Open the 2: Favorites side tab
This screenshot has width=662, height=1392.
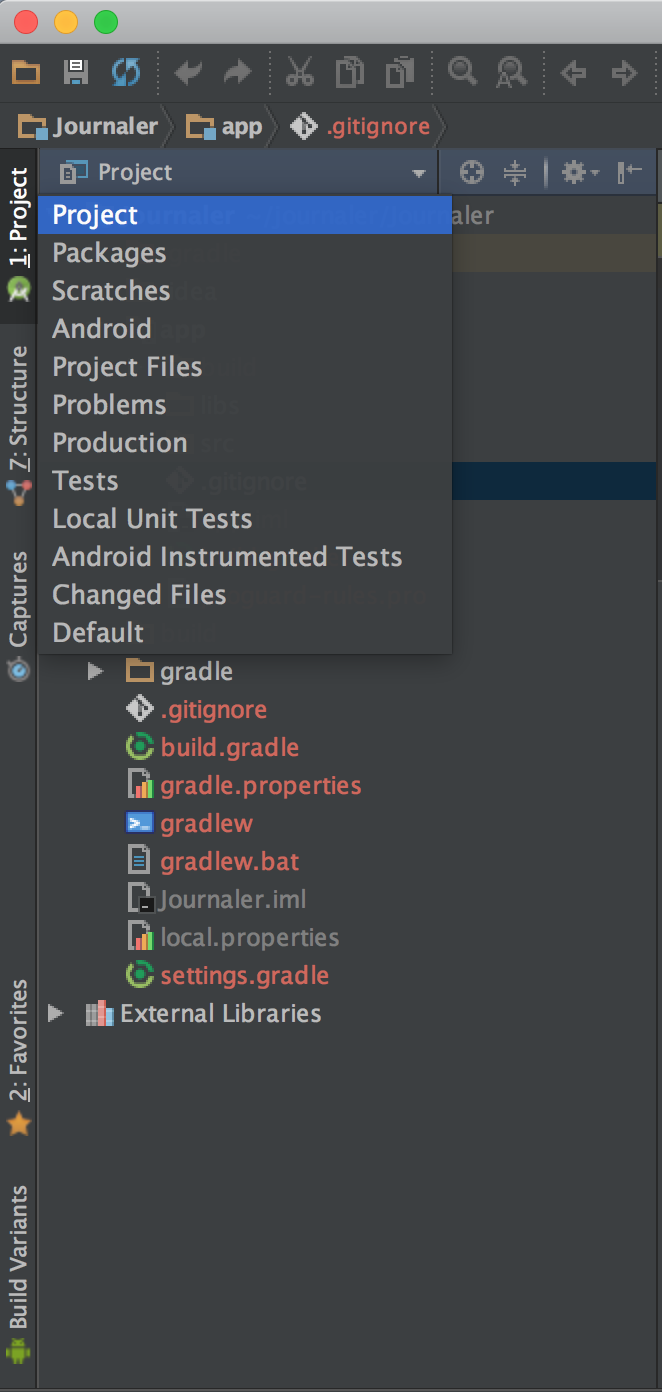coord(19,1057)
